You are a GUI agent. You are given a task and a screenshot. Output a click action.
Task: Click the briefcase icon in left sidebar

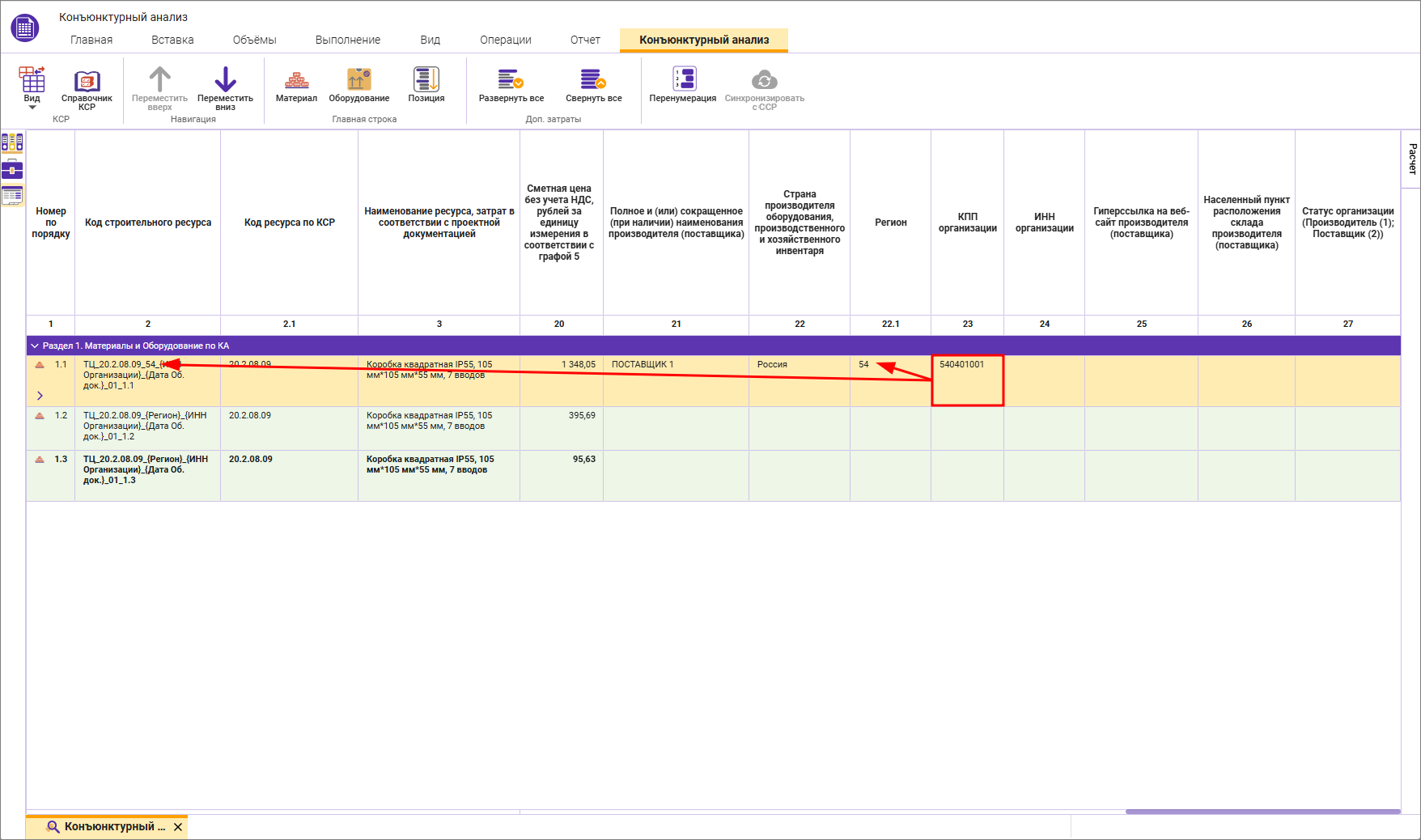(x=12, y=169)
